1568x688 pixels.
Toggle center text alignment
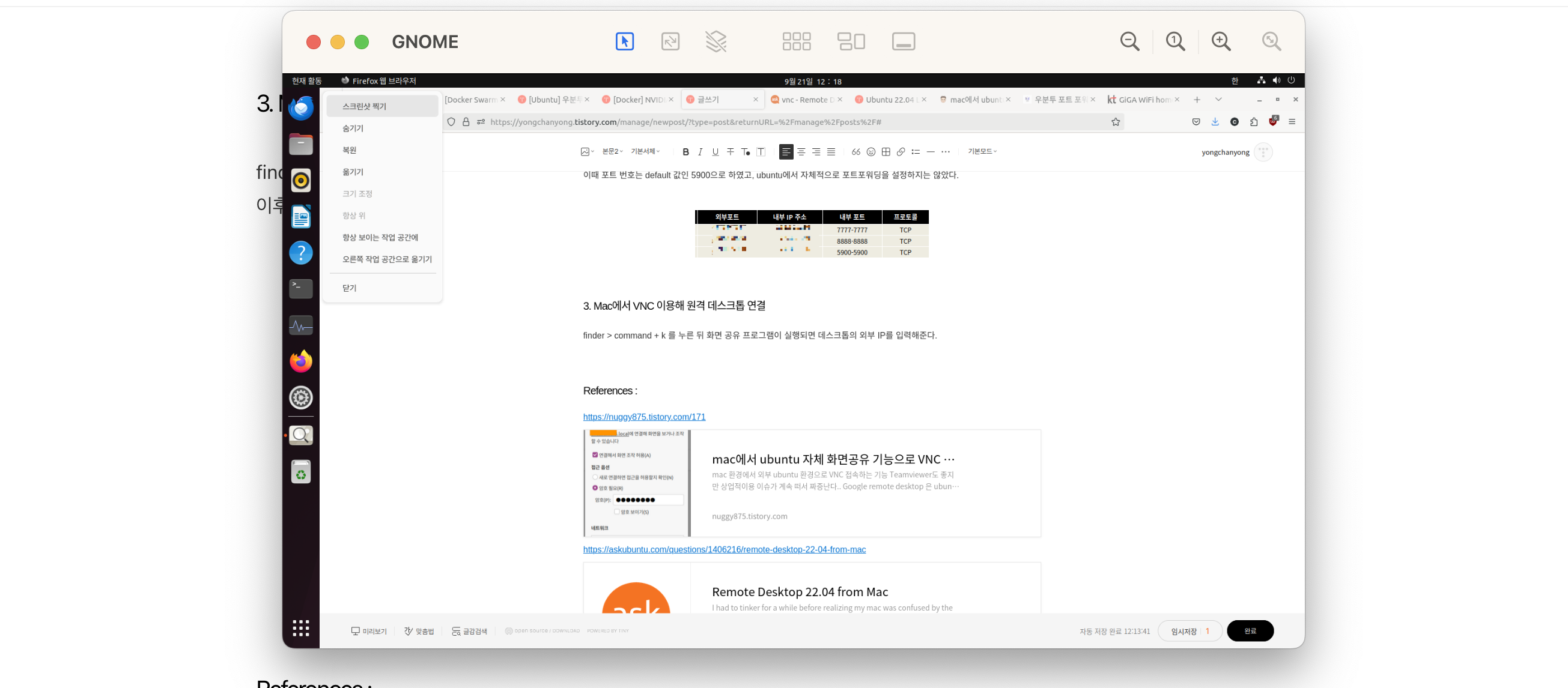click(x=801, y=152)
